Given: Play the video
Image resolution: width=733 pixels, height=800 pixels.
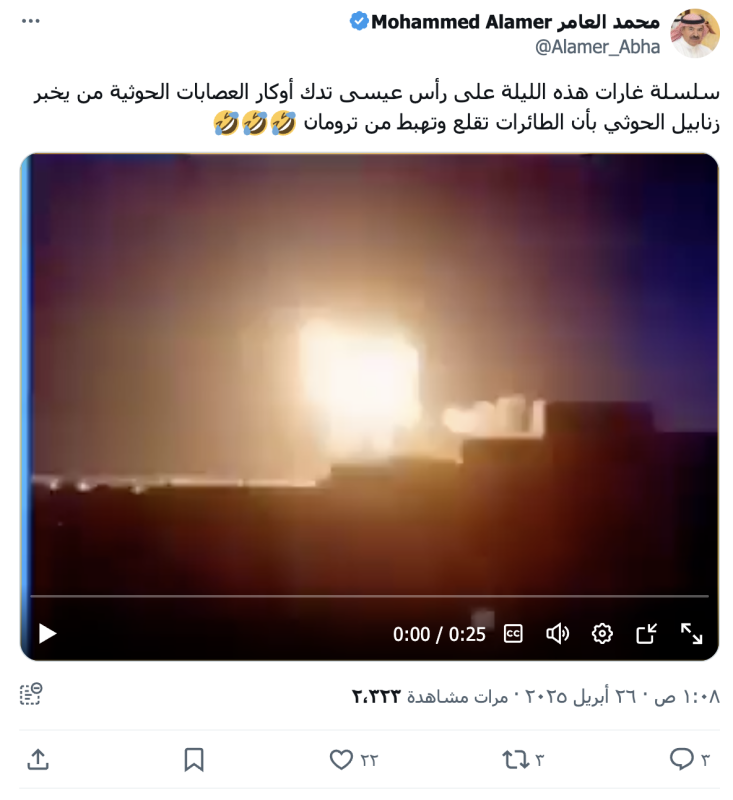Looking at the screenshot, I should coord(47,634).
